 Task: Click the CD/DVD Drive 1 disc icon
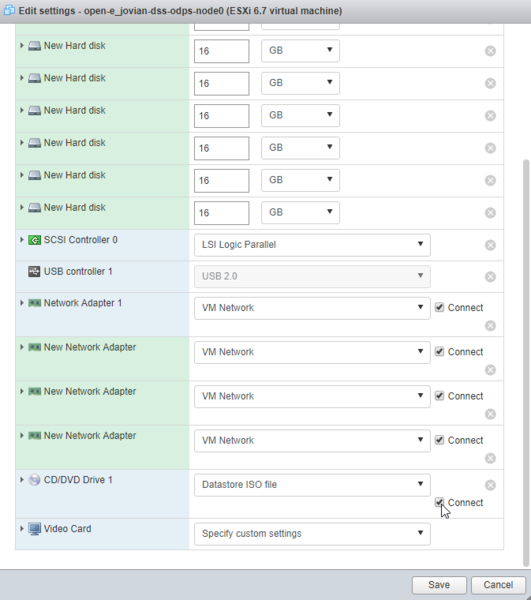tap(34, 480)
